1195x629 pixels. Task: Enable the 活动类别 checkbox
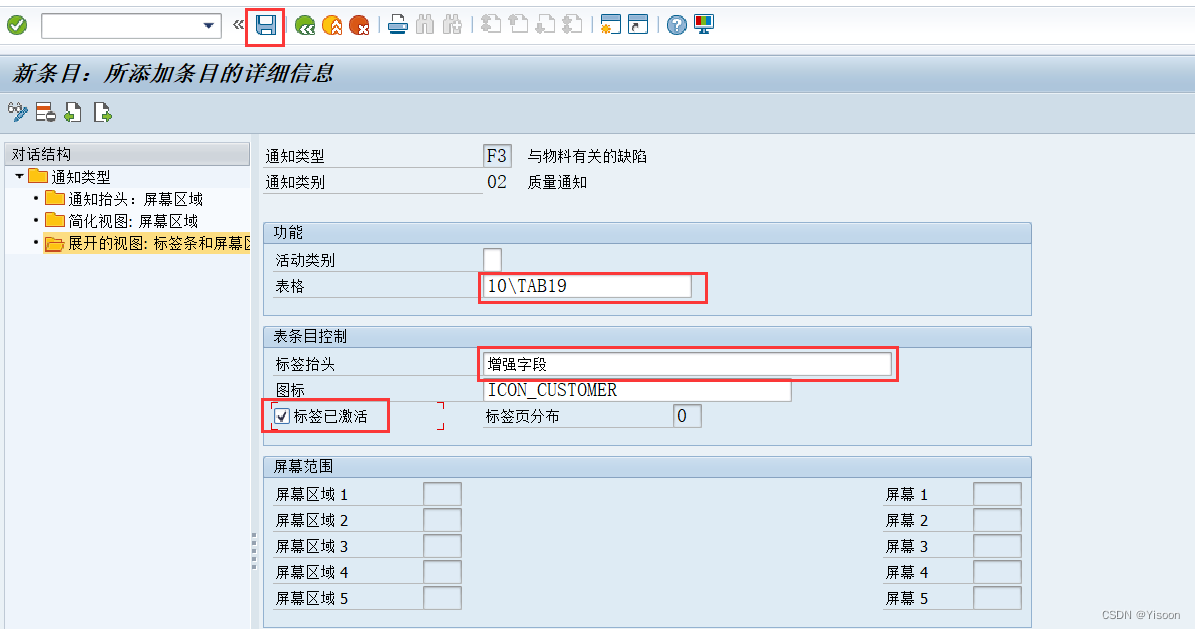coord(490,257)
